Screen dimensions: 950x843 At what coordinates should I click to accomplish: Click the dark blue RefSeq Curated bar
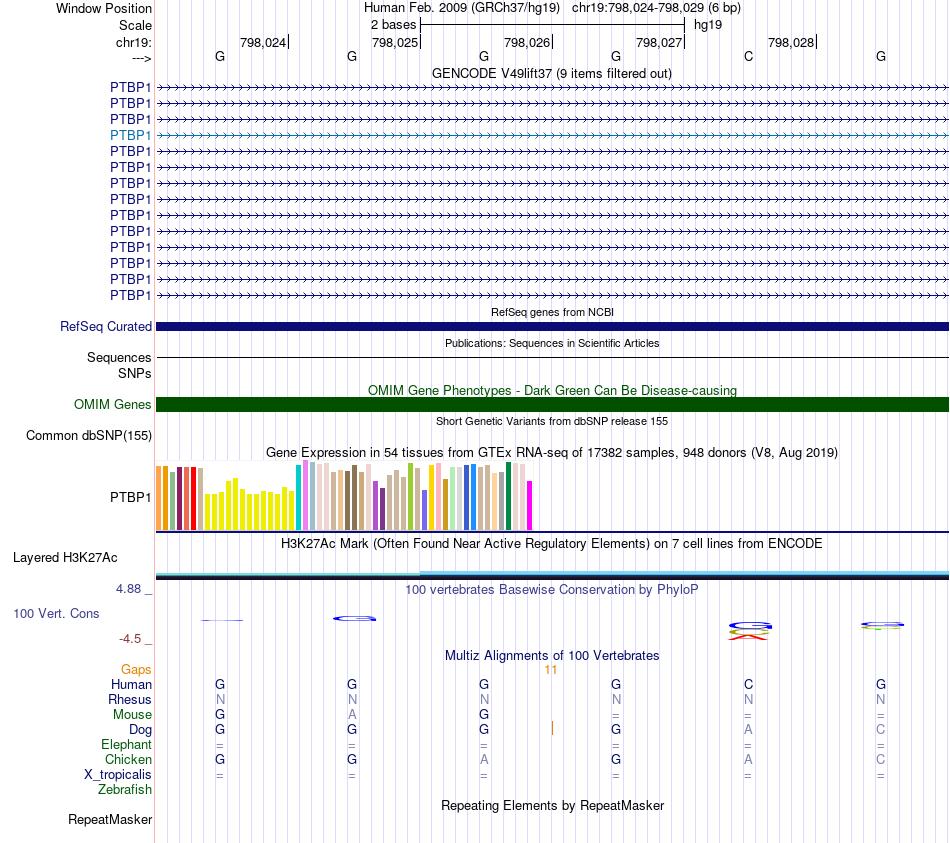(552, 327)
